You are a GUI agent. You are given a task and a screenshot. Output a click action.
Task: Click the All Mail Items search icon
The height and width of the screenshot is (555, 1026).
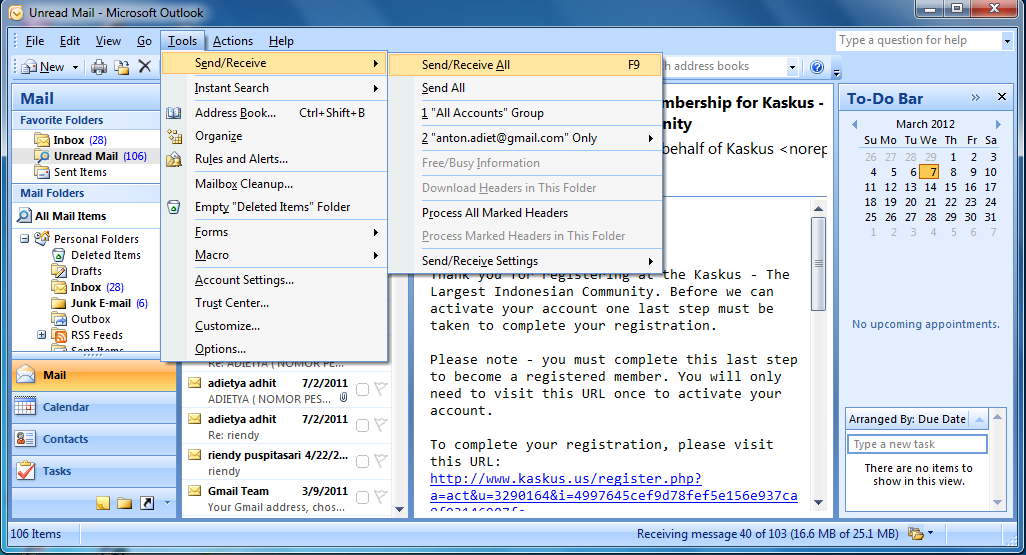click(25, 215)
